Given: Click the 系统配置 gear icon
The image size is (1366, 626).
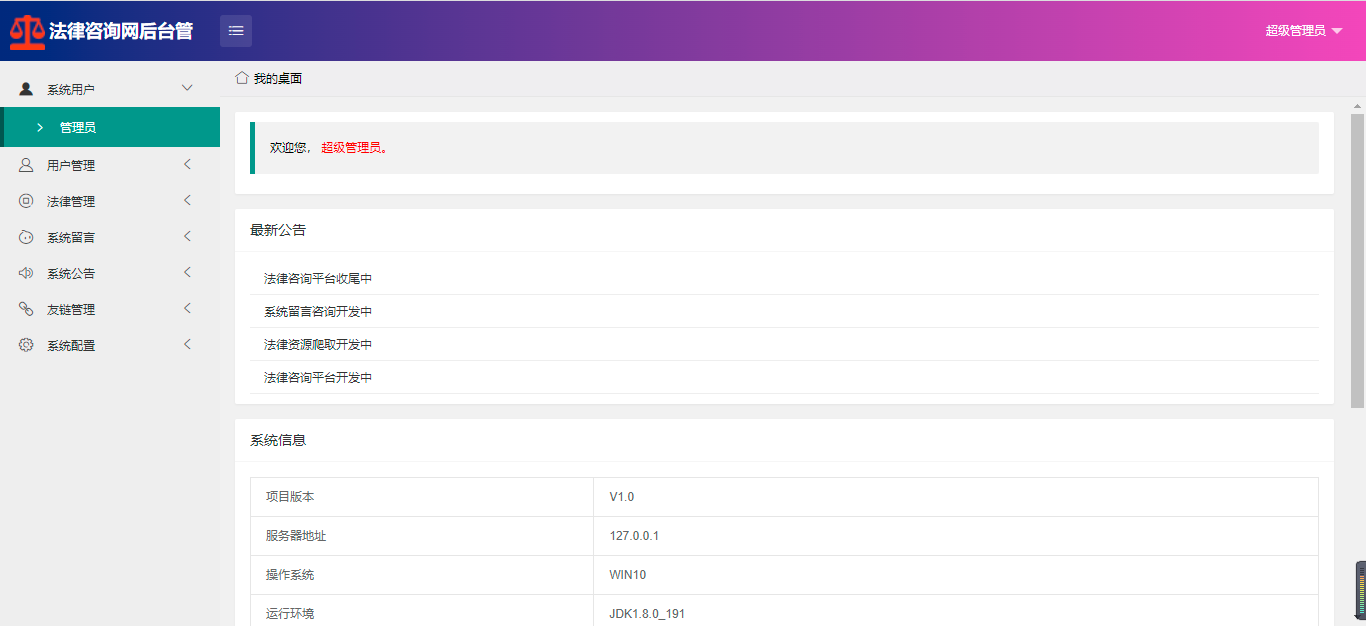Looking at the screenshot, I should (26, 345).
